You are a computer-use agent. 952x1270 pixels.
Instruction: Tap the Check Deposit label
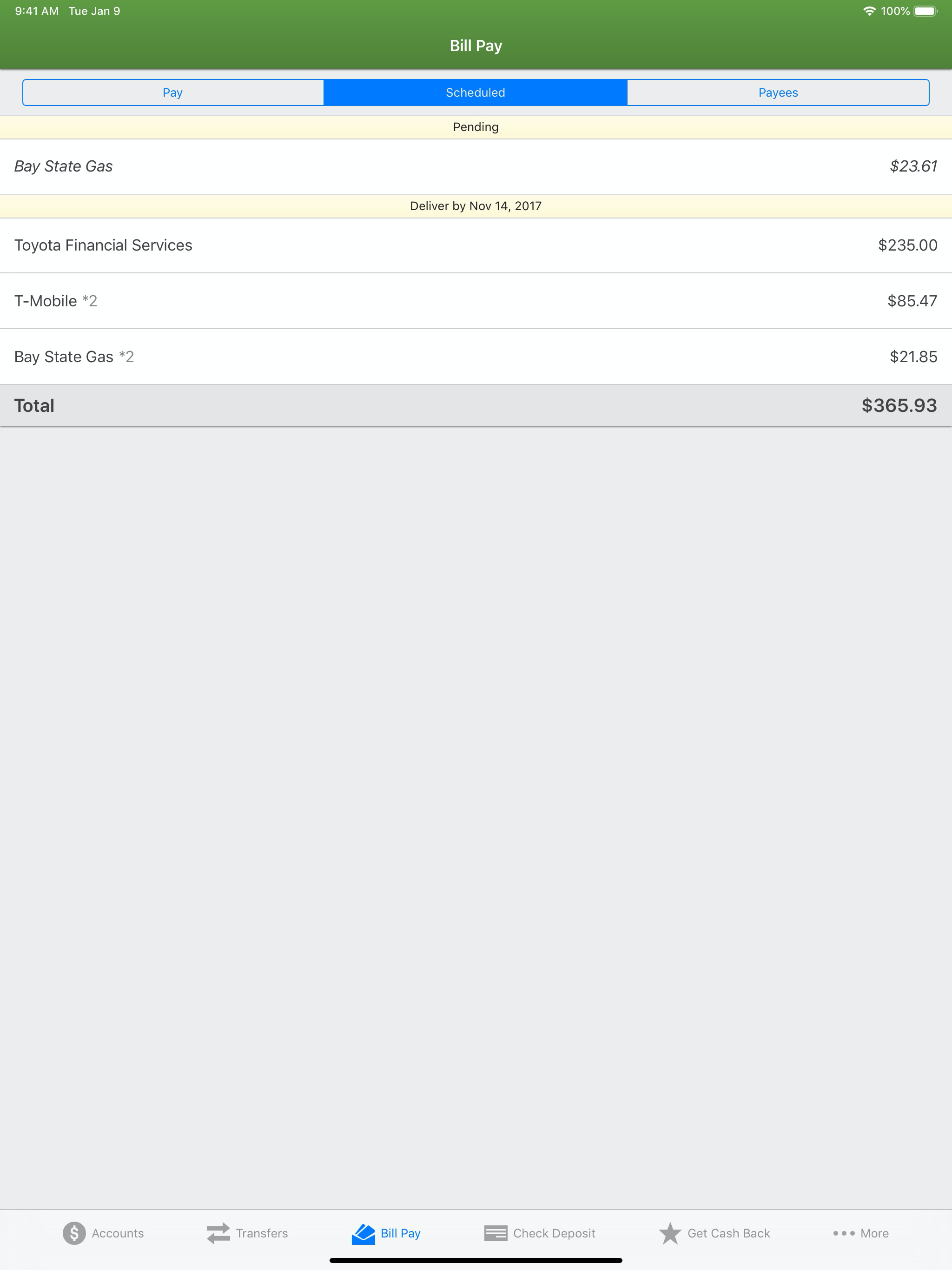point(554,1233)
